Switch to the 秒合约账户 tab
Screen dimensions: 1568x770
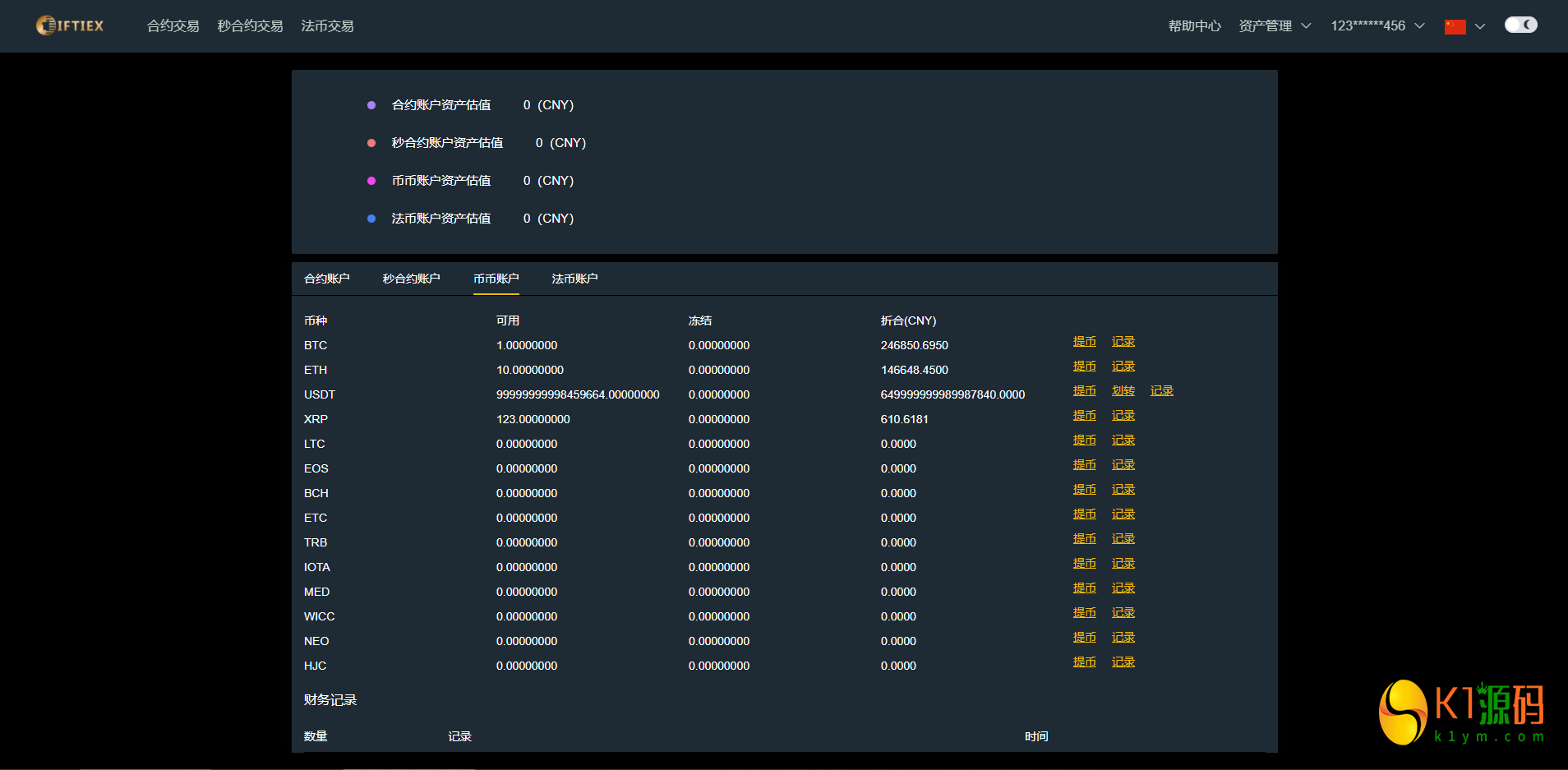click(411, 279)
